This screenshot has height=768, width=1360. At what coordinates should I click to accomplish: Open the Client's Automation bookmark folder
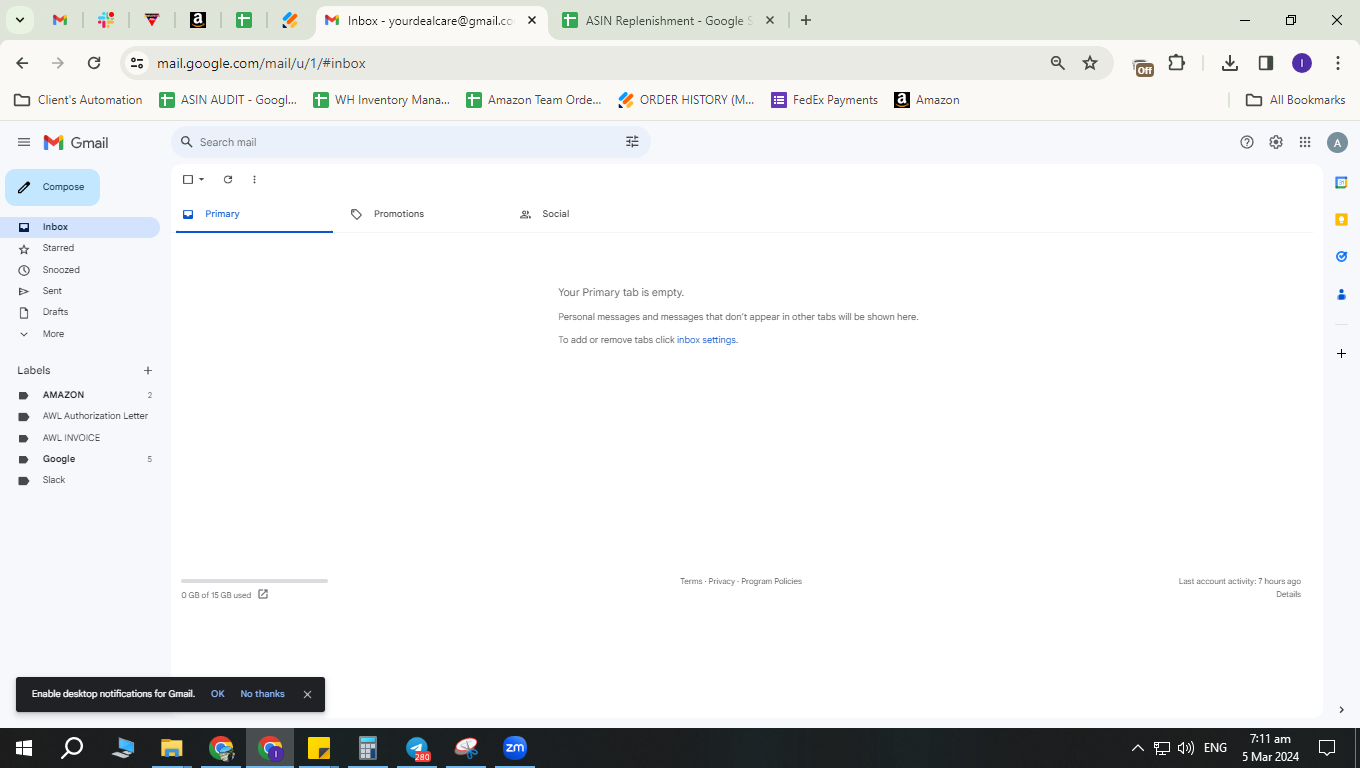[x=78, y=100]
